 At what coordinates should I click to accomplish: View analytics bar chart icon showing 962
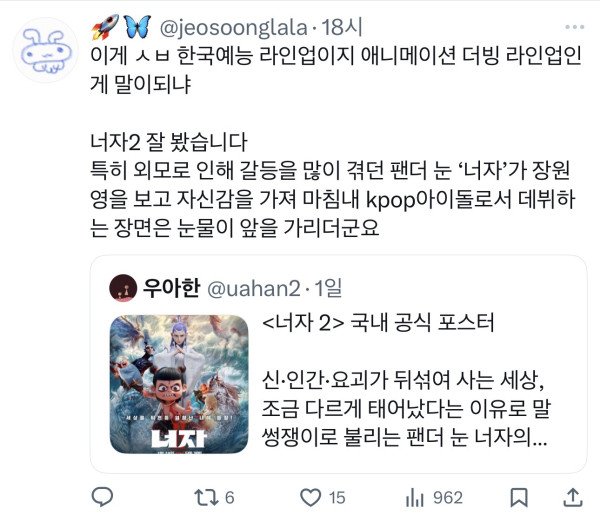(415, 497)
